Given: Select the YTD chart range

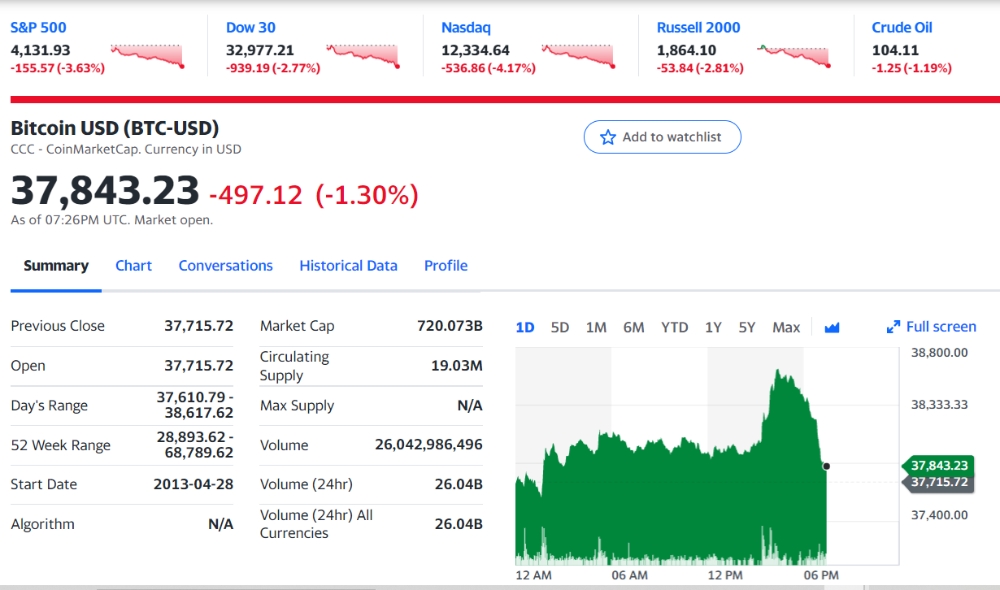Looking at the screenshot, I should tap(674, 327).
